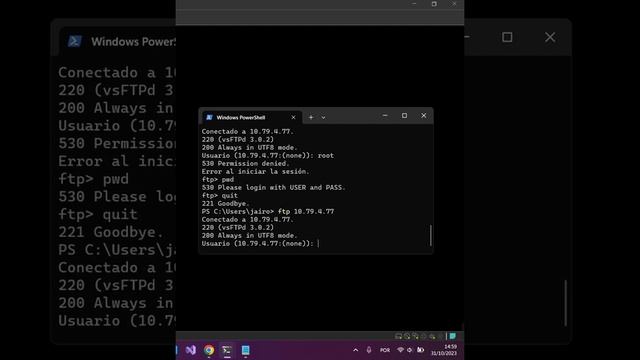The height and width of the screenshot is (360, 640).
Task: Click the '221 Goodbye.' line in front terminal
Action: click(x=225, y=204)
